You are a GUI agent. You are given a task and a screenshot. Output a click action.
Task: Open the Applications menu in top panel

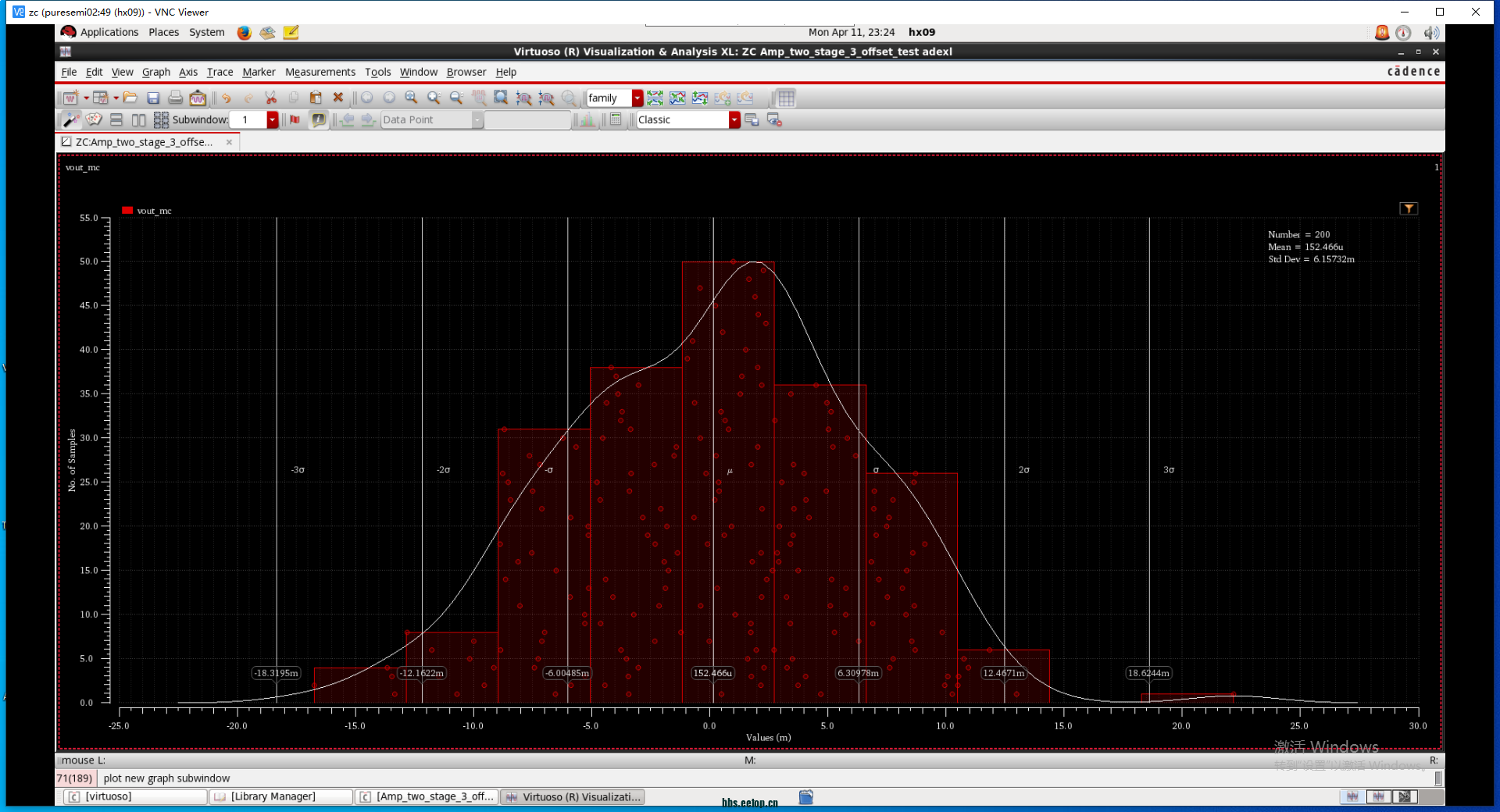(109, 32)
